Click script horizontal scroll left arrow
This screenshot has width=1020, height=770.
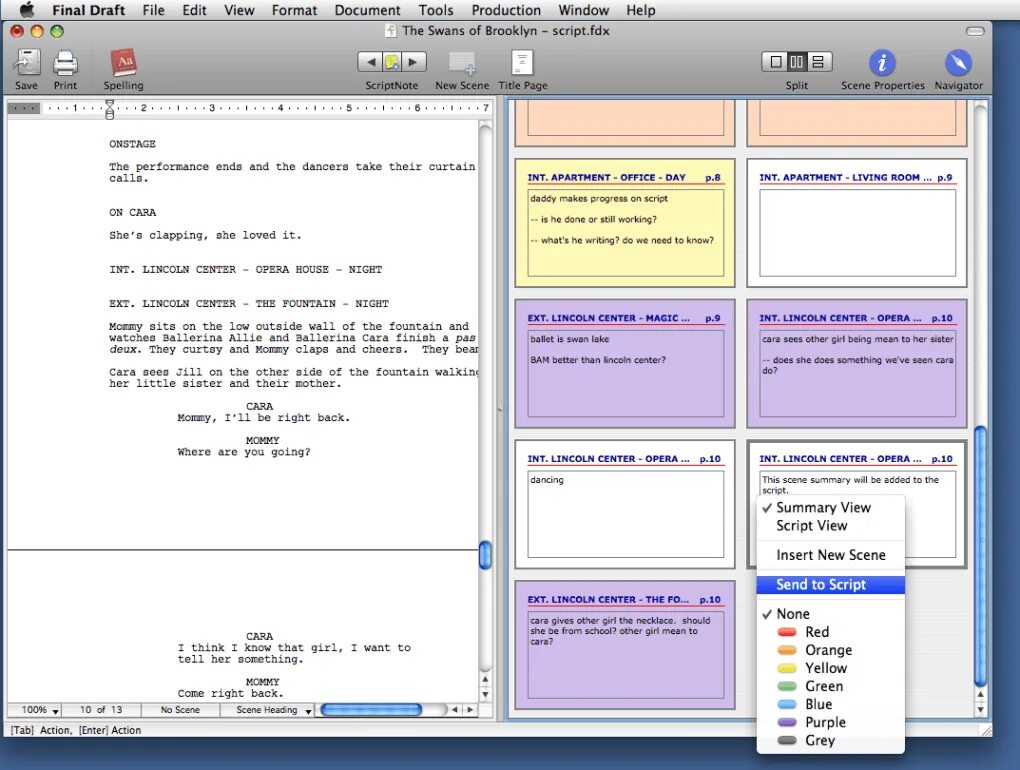(455, 710)
